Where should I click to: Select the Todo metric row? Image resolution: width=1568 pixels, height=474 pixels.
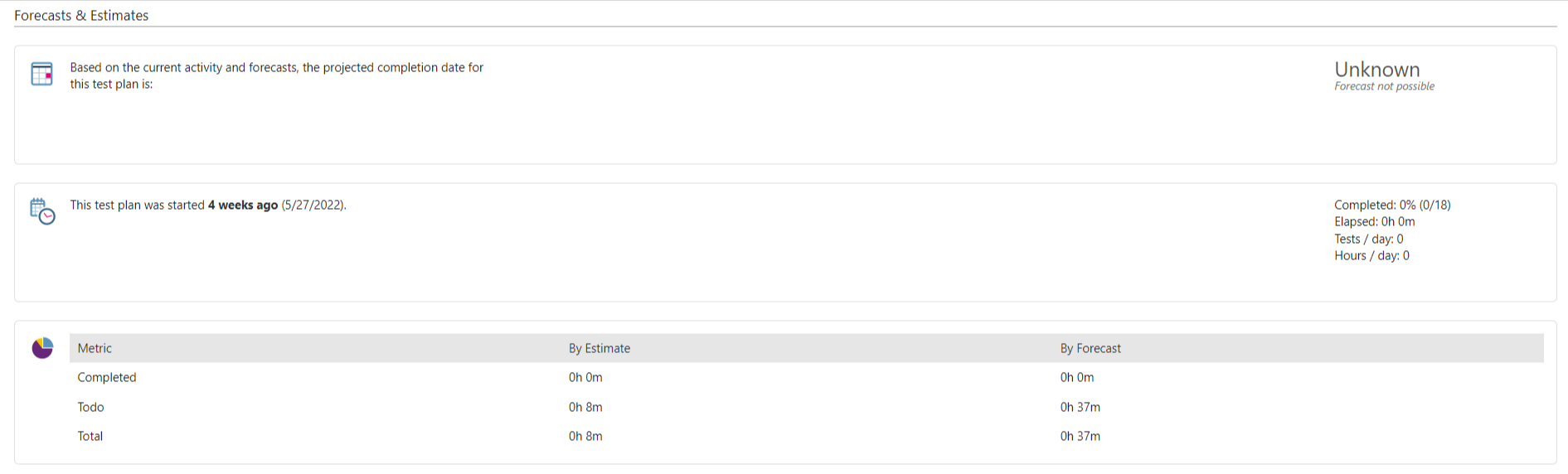pos(91,408)
